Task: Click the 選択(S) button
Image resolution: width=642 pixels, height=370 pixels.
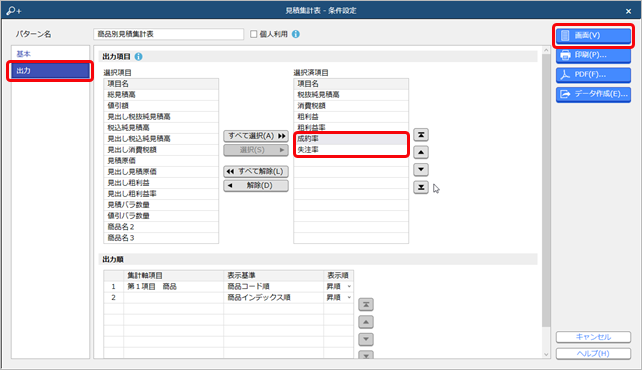Action: [256, 150]
